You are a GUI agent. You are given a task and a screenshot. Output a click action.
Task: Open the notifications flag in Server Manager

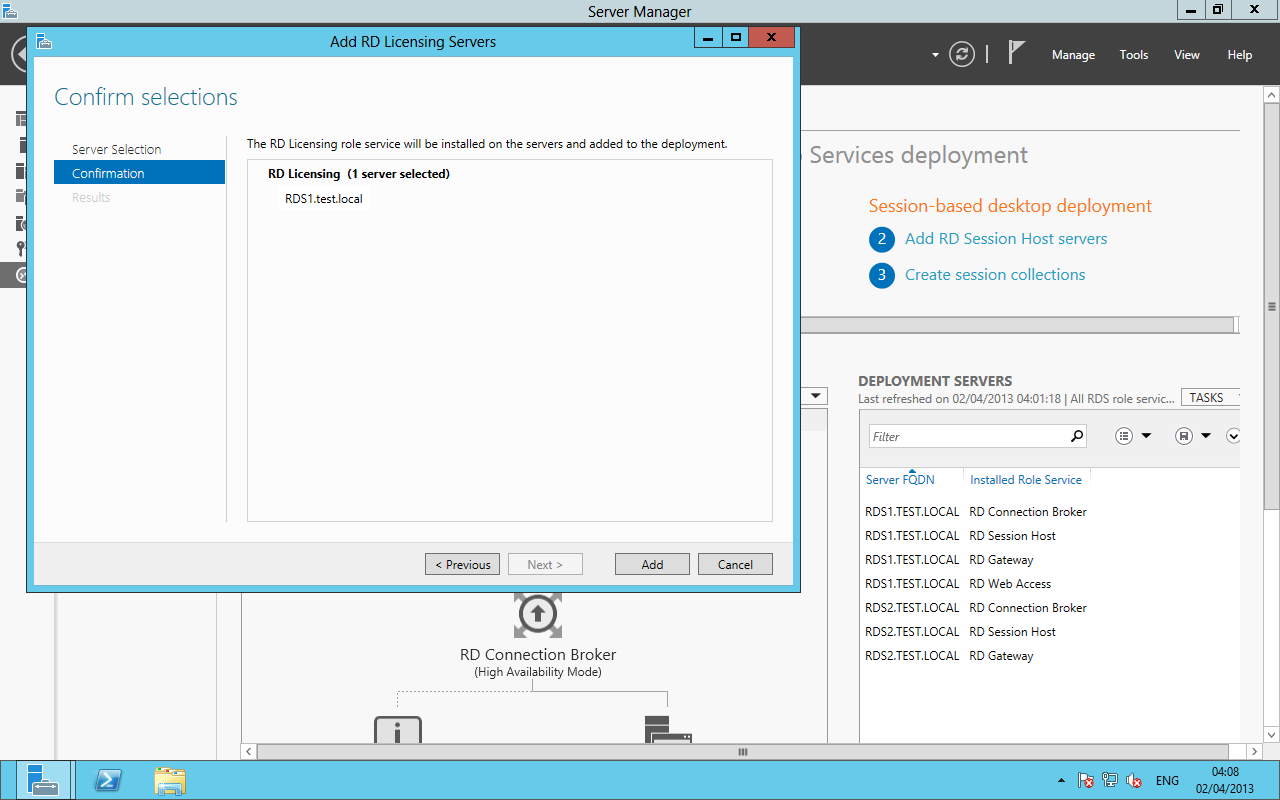(x=1016, y=53)
